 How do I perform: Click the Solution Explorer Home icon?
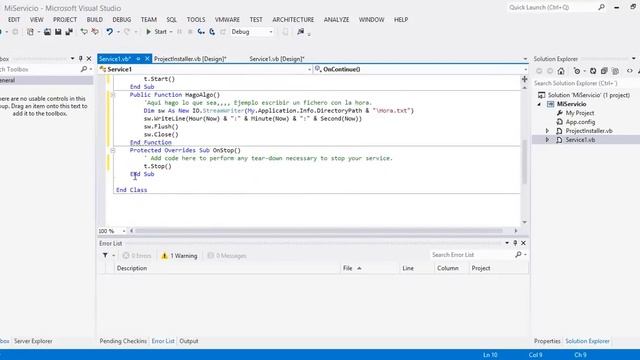pos(561,71)
